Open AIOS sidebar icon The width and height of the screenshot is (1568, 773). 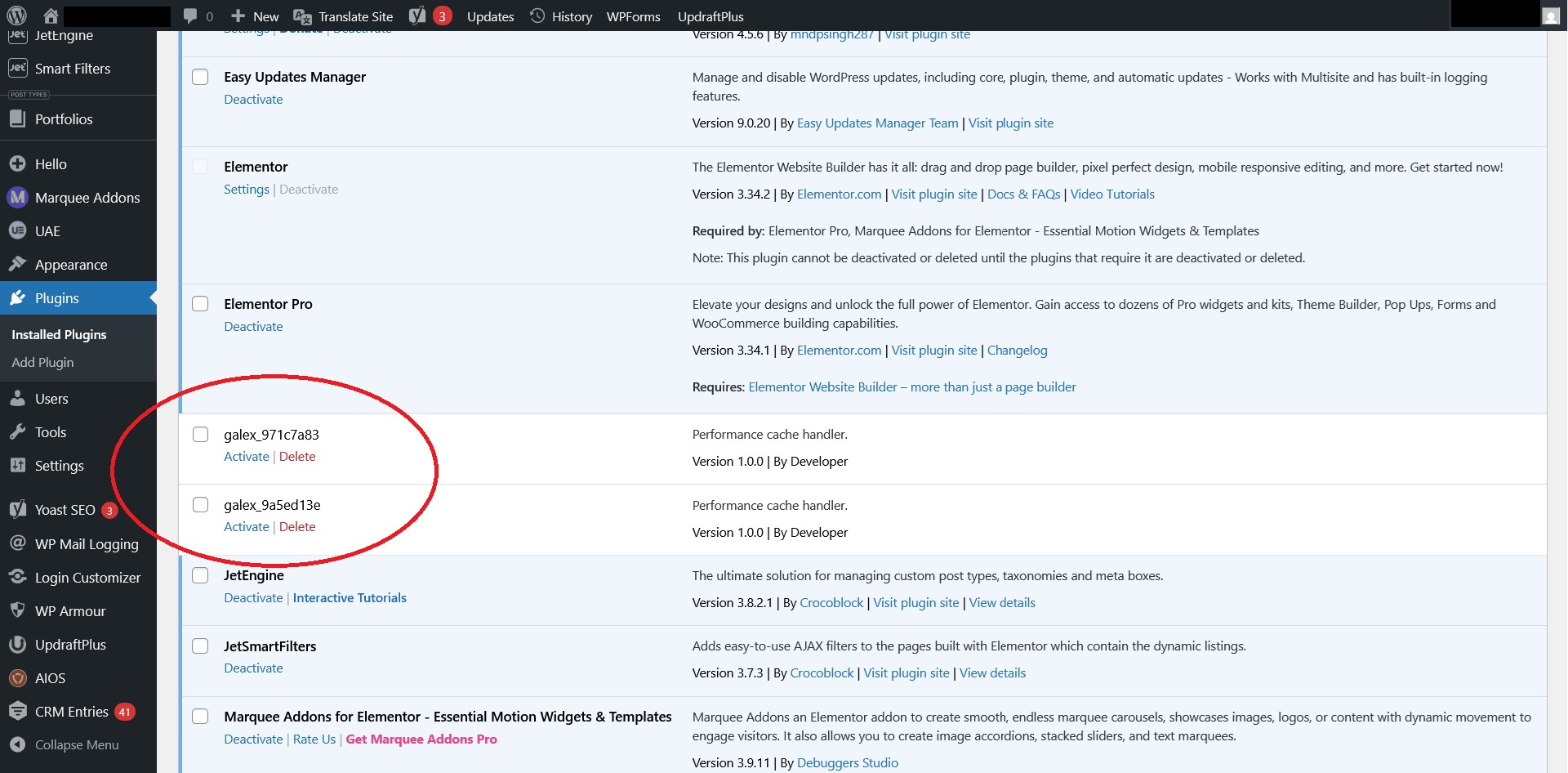[x=18, y=678]
